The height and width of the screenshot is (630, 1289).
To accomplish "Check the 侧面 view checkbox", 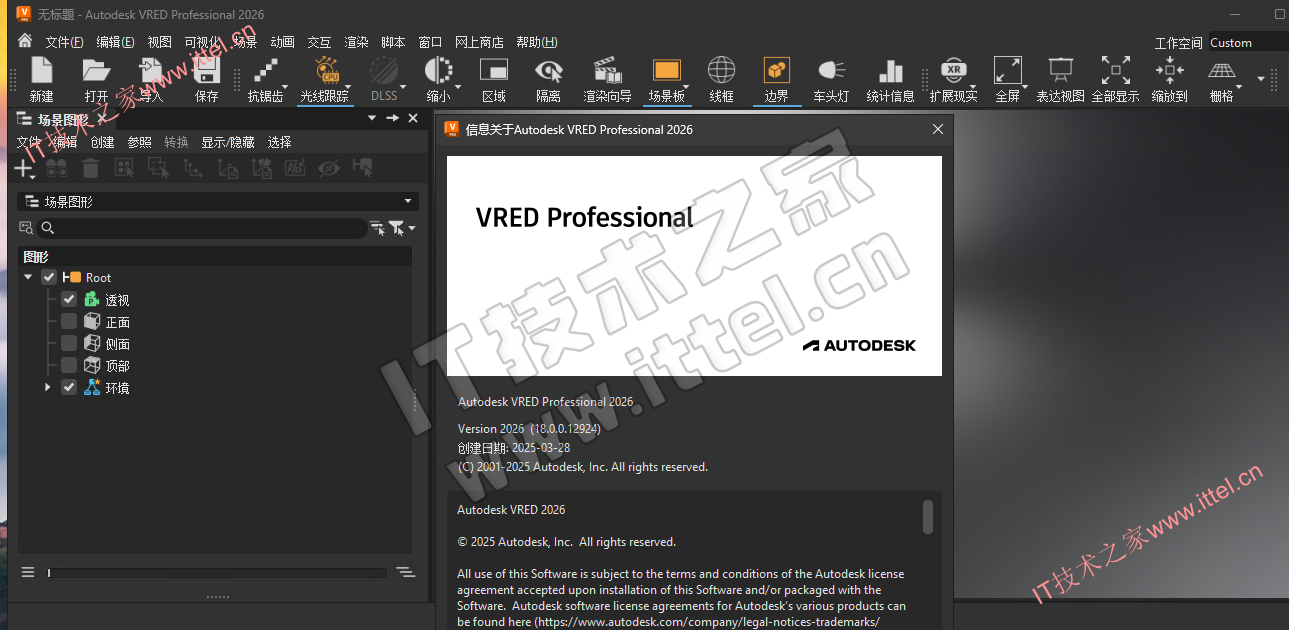I will (69, 343).
